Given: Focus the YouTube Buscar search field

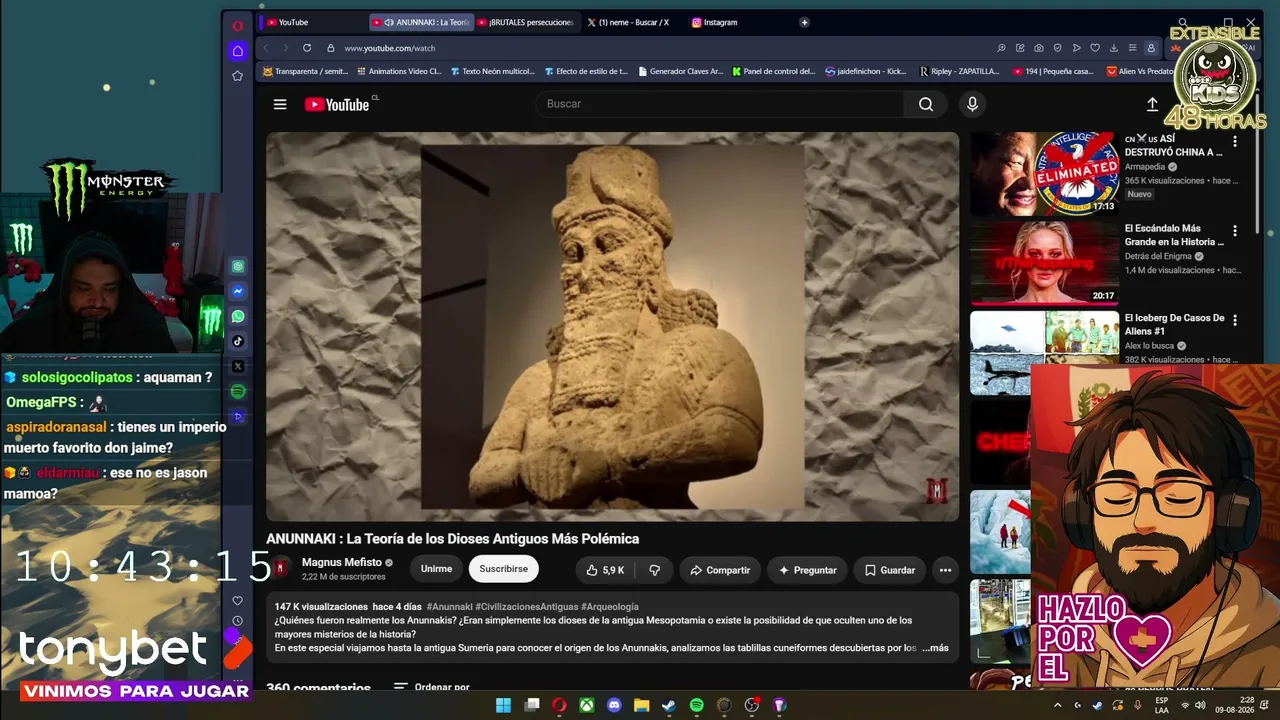Looking at the screenshot, I should pyautogui.click(x=720, y=104).
